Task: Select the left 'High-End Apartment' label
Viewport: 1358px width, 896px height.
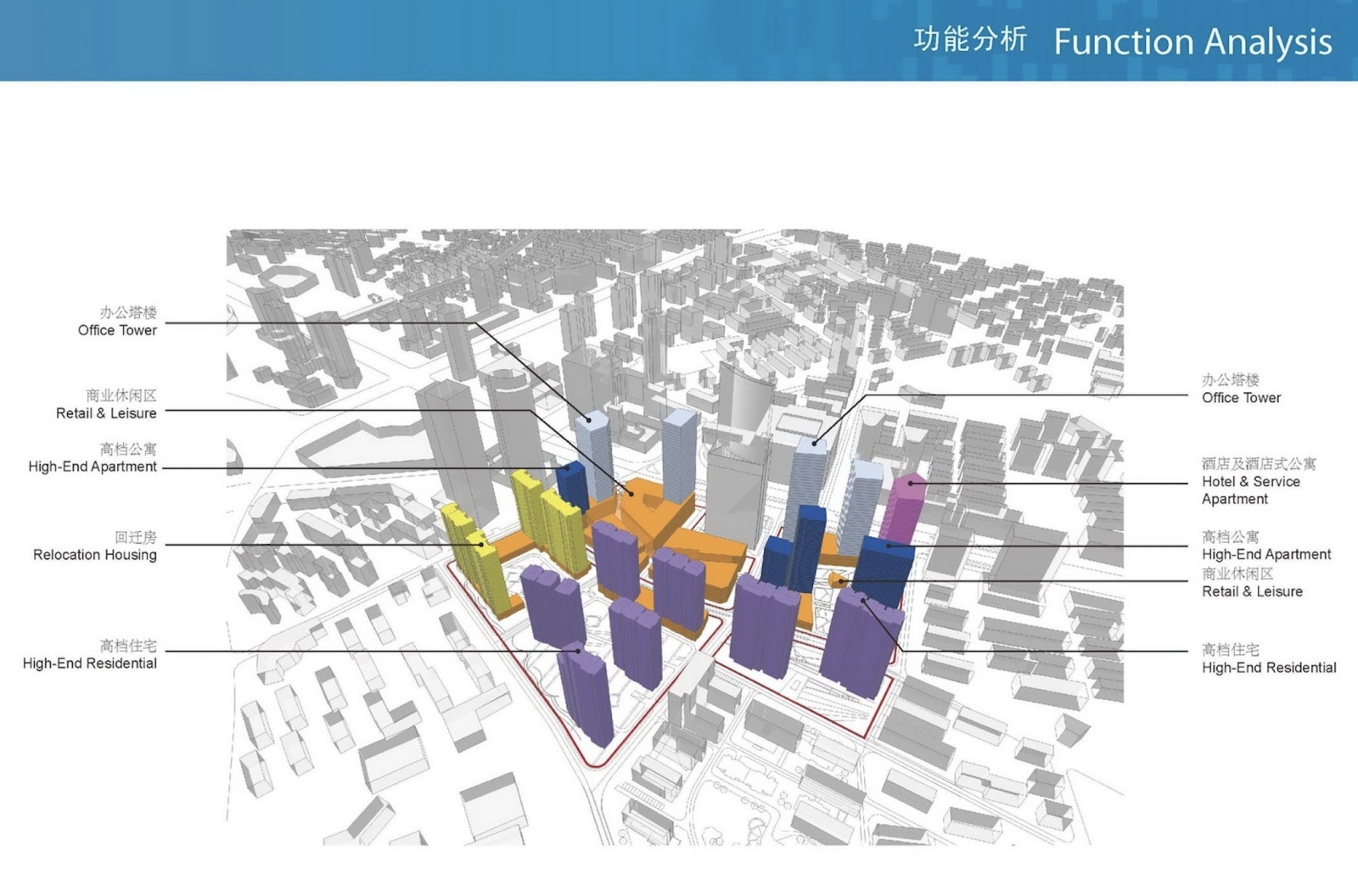Action: (x=93, y=467)
